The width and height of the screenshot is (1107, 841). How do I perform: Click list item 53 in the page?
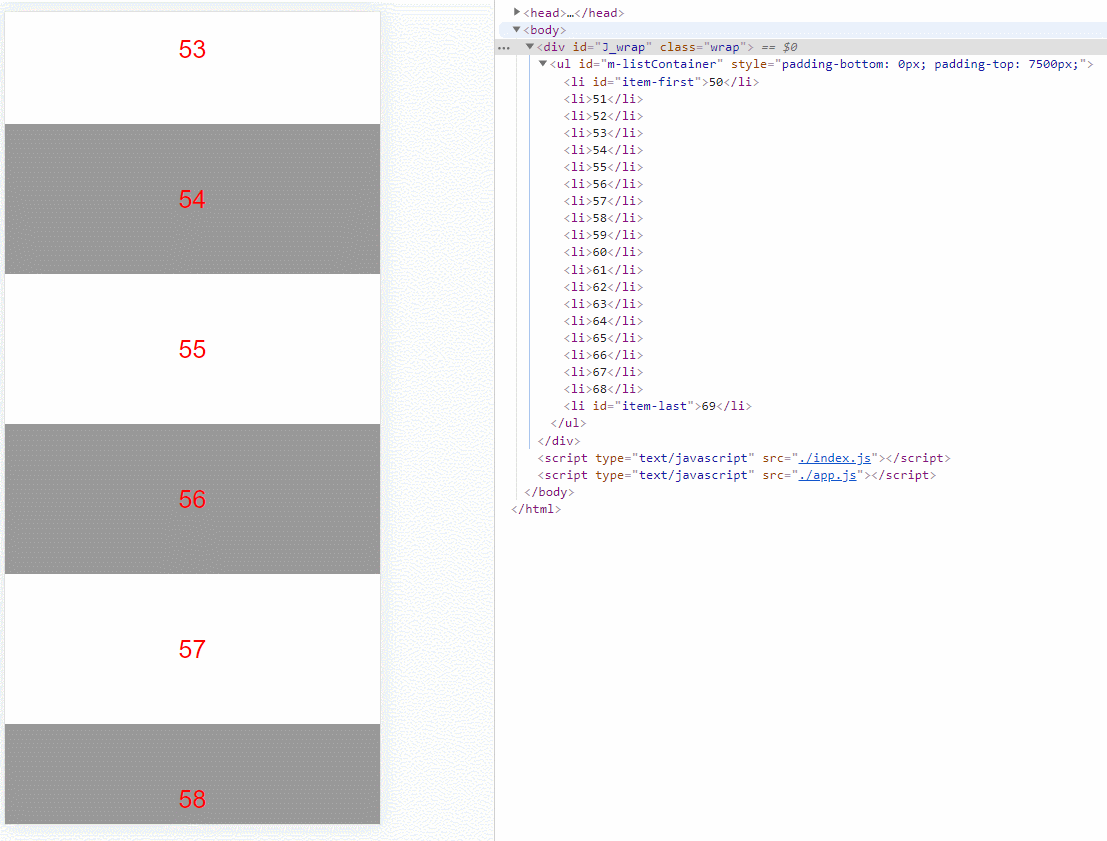coord(192,68)
